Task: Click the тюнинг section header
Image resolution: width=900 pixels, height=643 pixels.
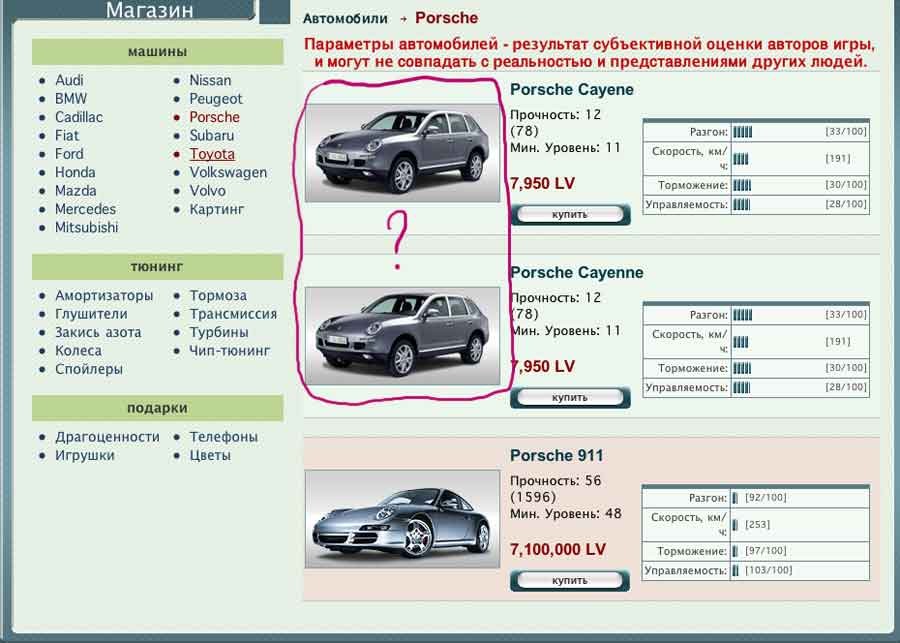Action: click(x=157, y=267)
